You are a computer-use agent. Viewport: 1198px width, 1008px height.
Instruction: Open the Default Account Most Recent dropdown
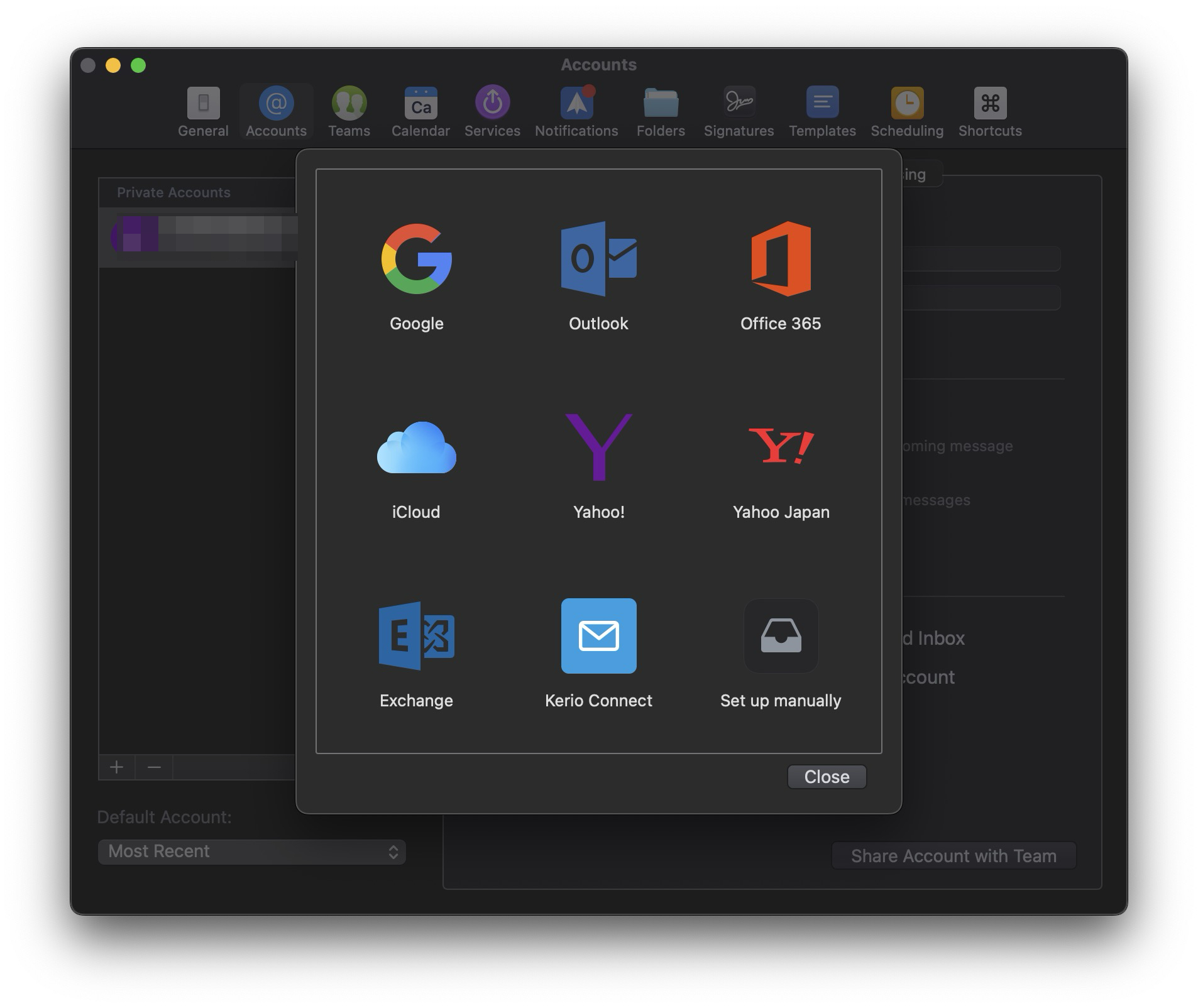pos(251,852)
